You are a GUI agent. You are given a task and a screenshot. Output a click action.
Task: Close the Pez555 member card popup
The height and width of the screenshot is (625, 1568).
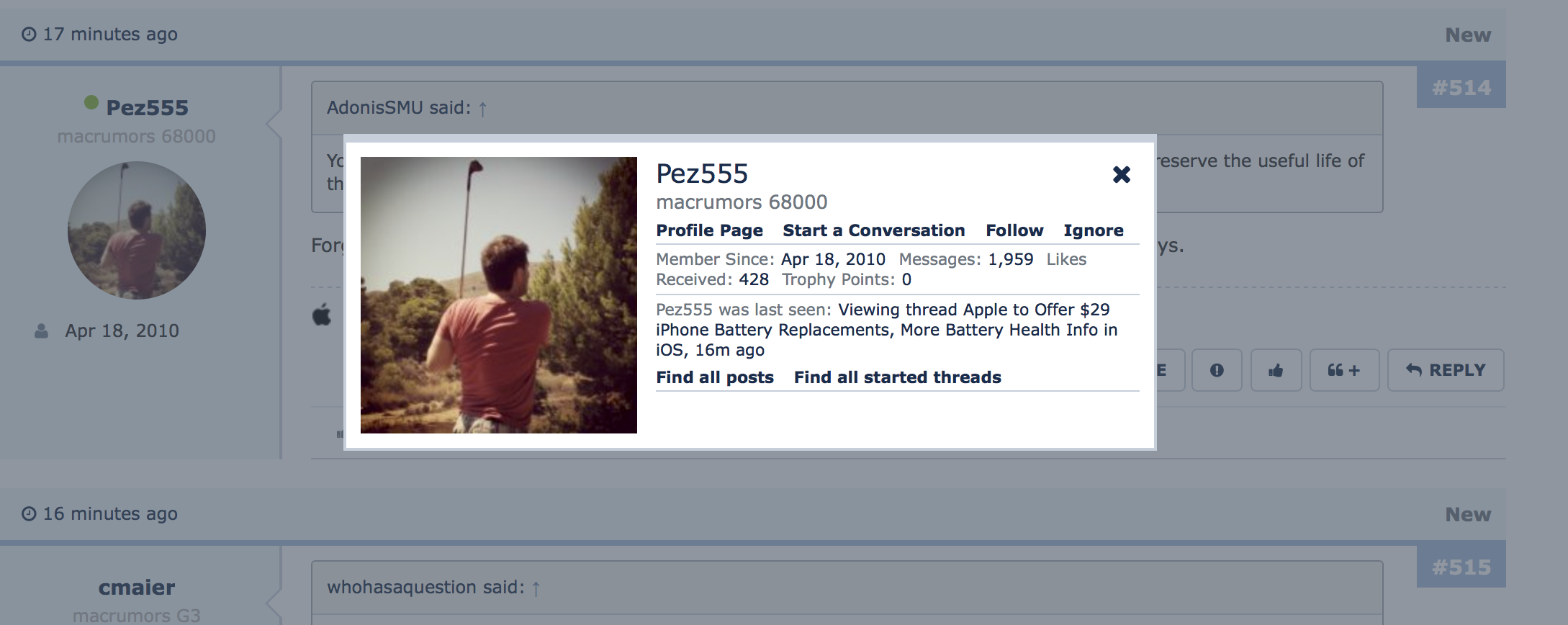point(1121,174)
